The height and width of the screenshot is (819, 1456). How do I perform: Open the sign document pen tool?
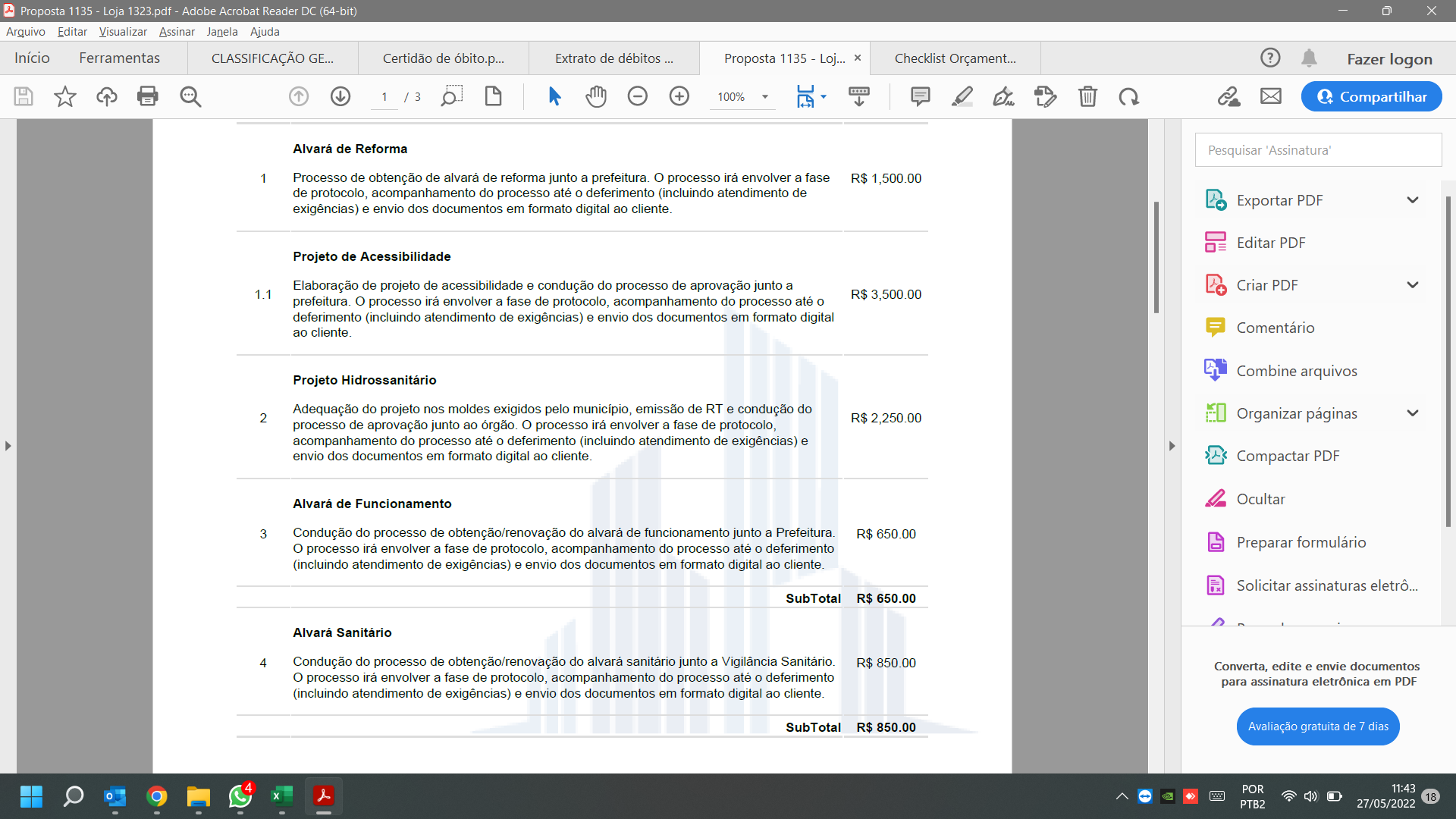pyautogui.click(x=1003, y=96)
